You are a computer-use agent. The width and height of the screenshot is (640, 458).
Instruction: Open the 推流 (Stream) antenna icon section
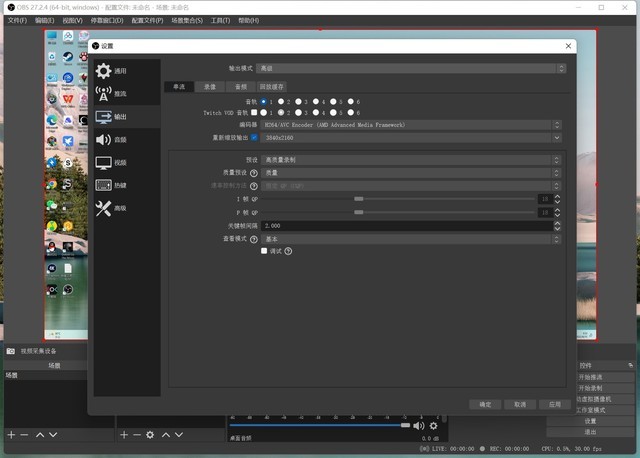pyautogui.click(x=103, y=93)
